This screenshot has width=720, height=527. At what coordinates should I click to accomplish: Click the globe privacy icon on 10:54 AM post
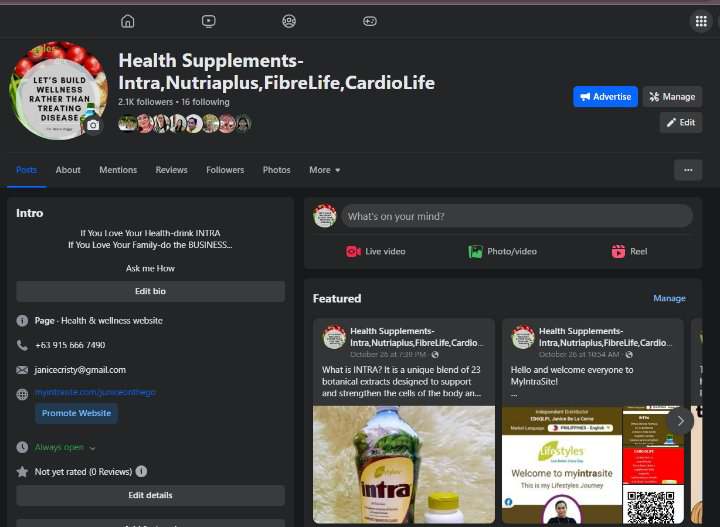(x=629, y=355)
